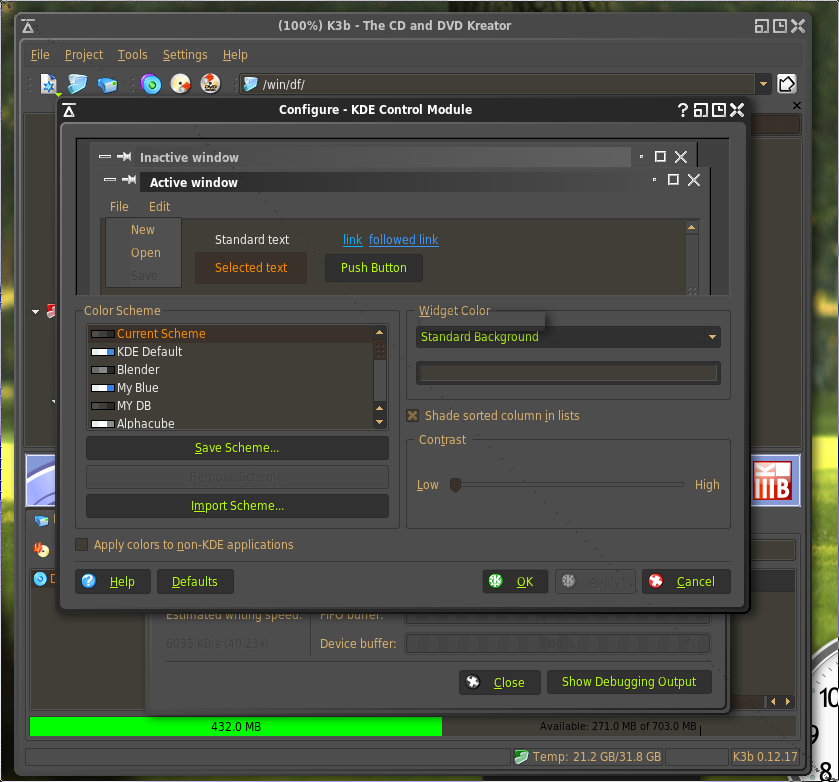The width and height of the screenshot is (839, 782).
Task: Click the go-to-location icon right of path bar
Action: pos(786,84)
